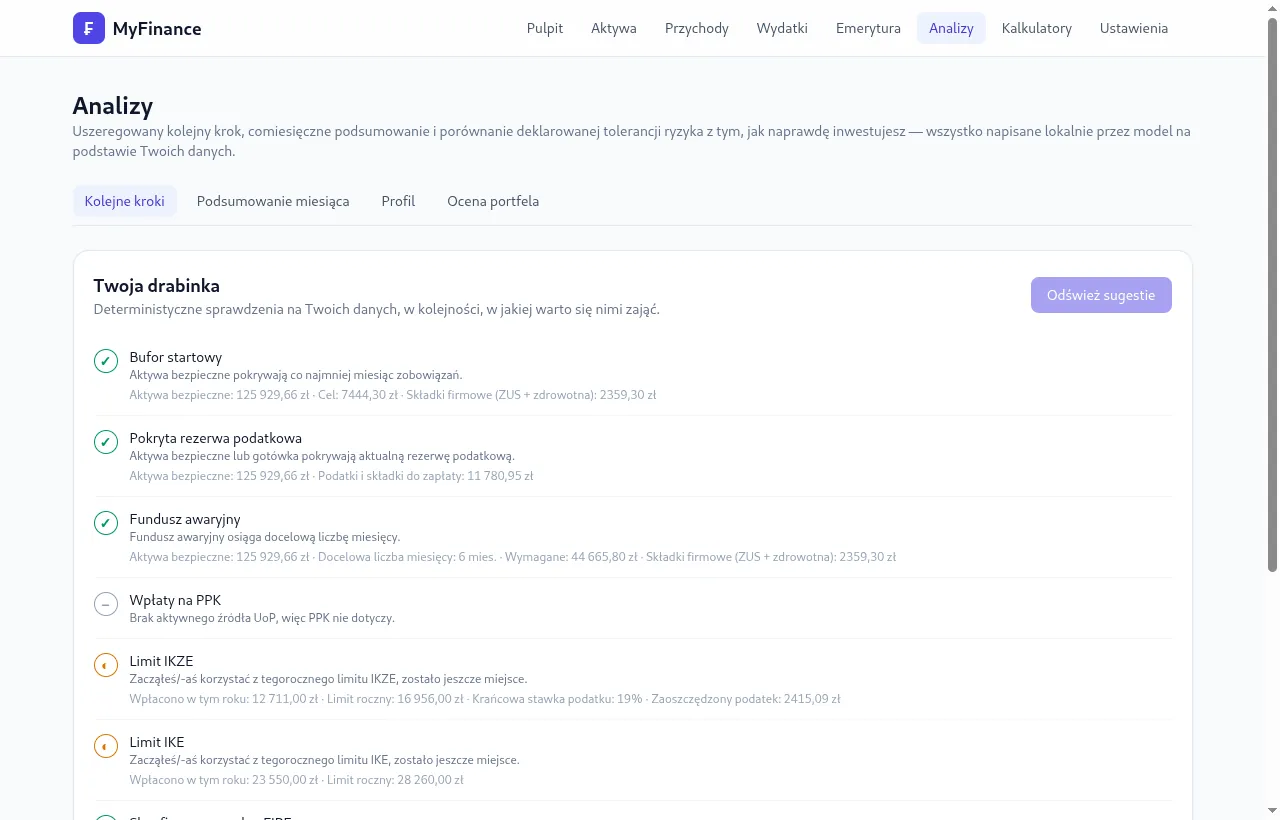
Task: Click 'Docelowa liczba miesięcy: 6 mies.' text
Action: 407,557
